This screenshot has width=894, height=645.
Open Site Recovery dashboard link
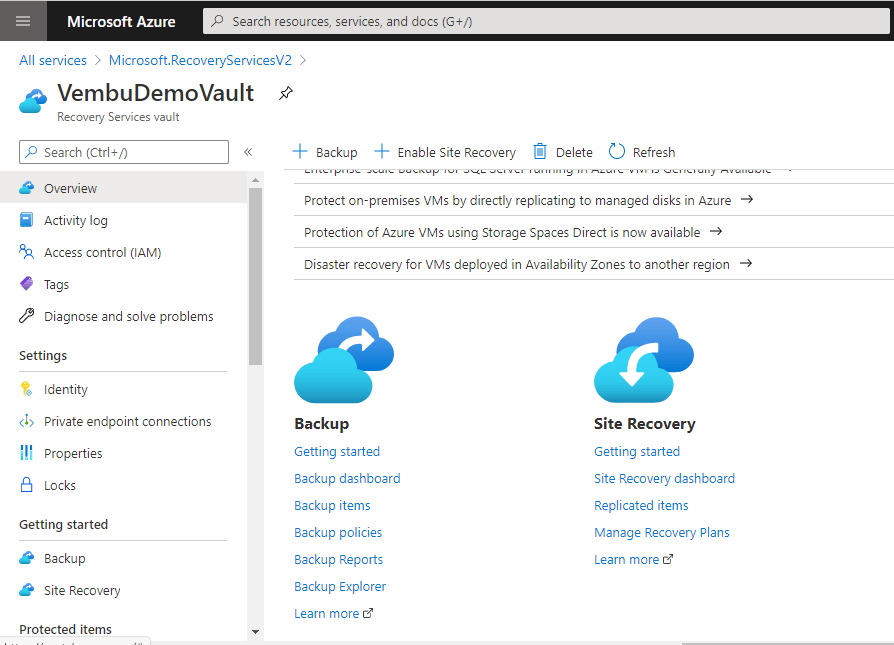click(x=664, y=478)
